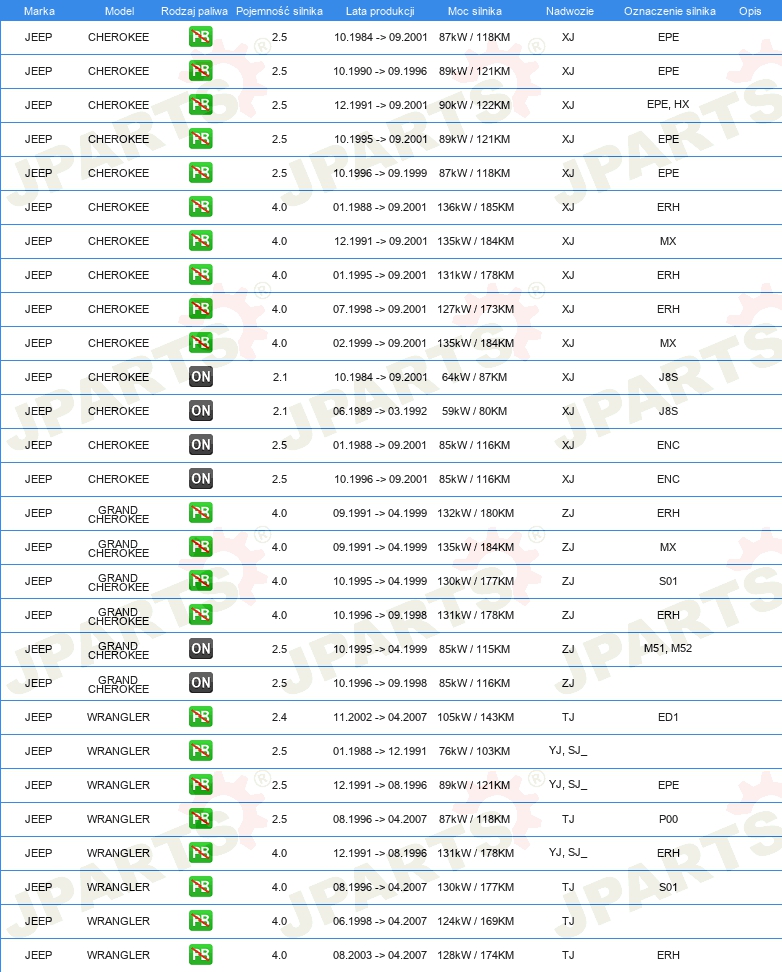Select power cell '90kW / 122KM'

click(474, 105)
